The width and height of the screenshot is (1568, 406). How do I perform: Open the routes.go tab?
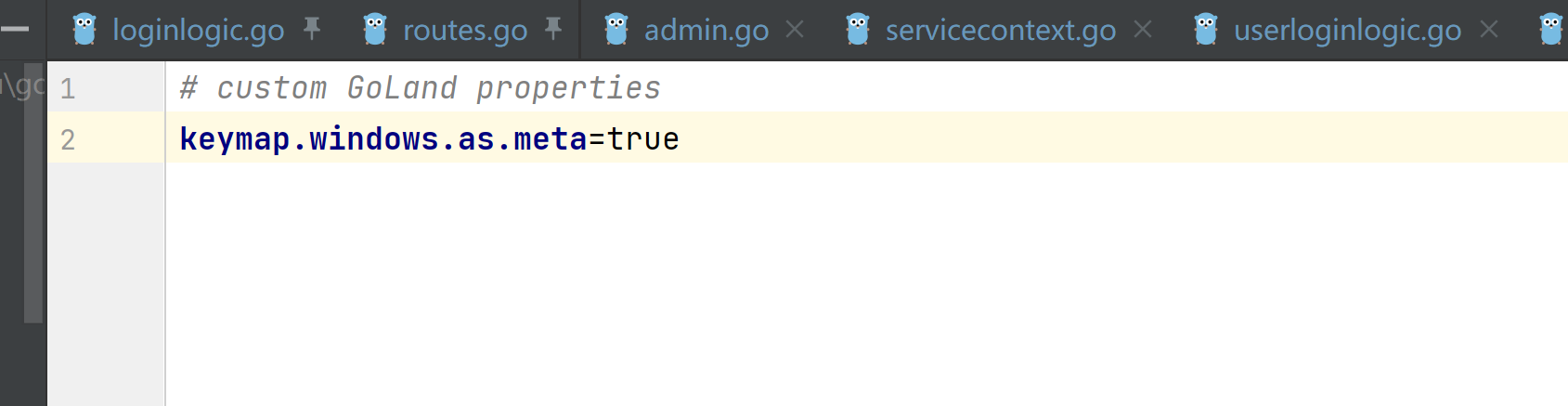465,31
